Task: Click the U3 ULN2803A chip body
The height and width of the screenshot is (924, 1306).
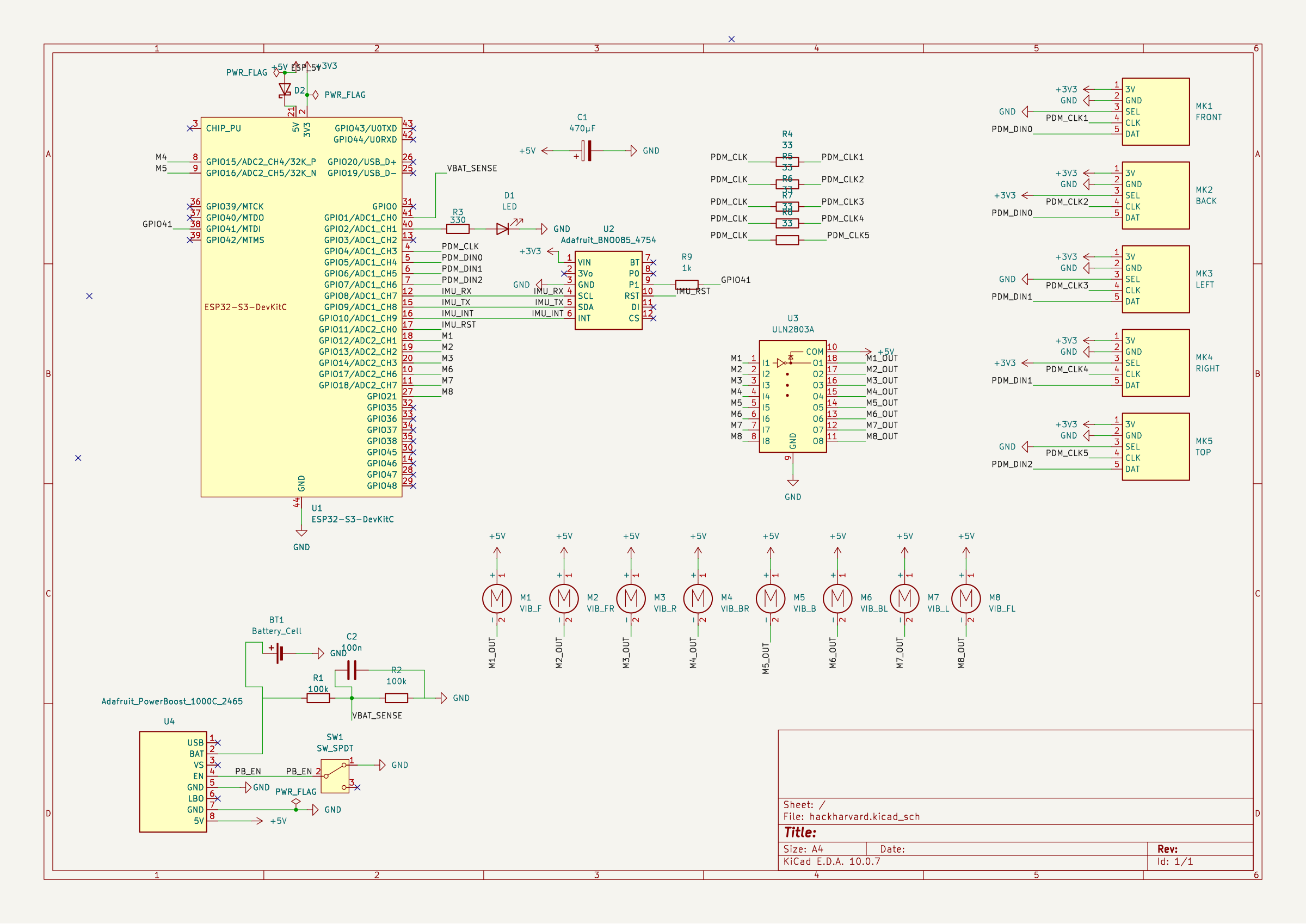Action: coord(793,397)
